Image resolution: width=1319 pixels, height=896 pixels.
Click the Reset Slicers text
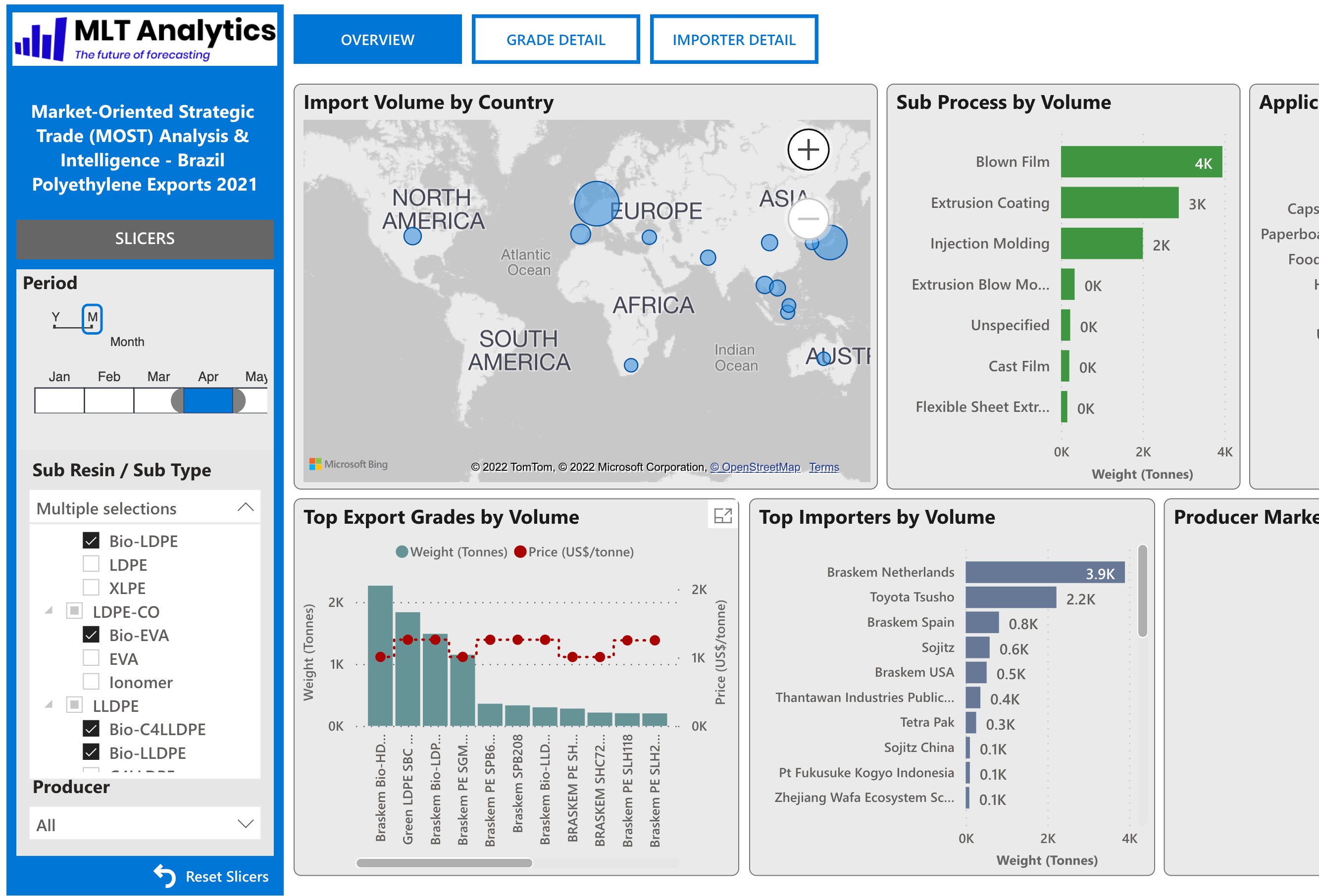pos(227,876)
